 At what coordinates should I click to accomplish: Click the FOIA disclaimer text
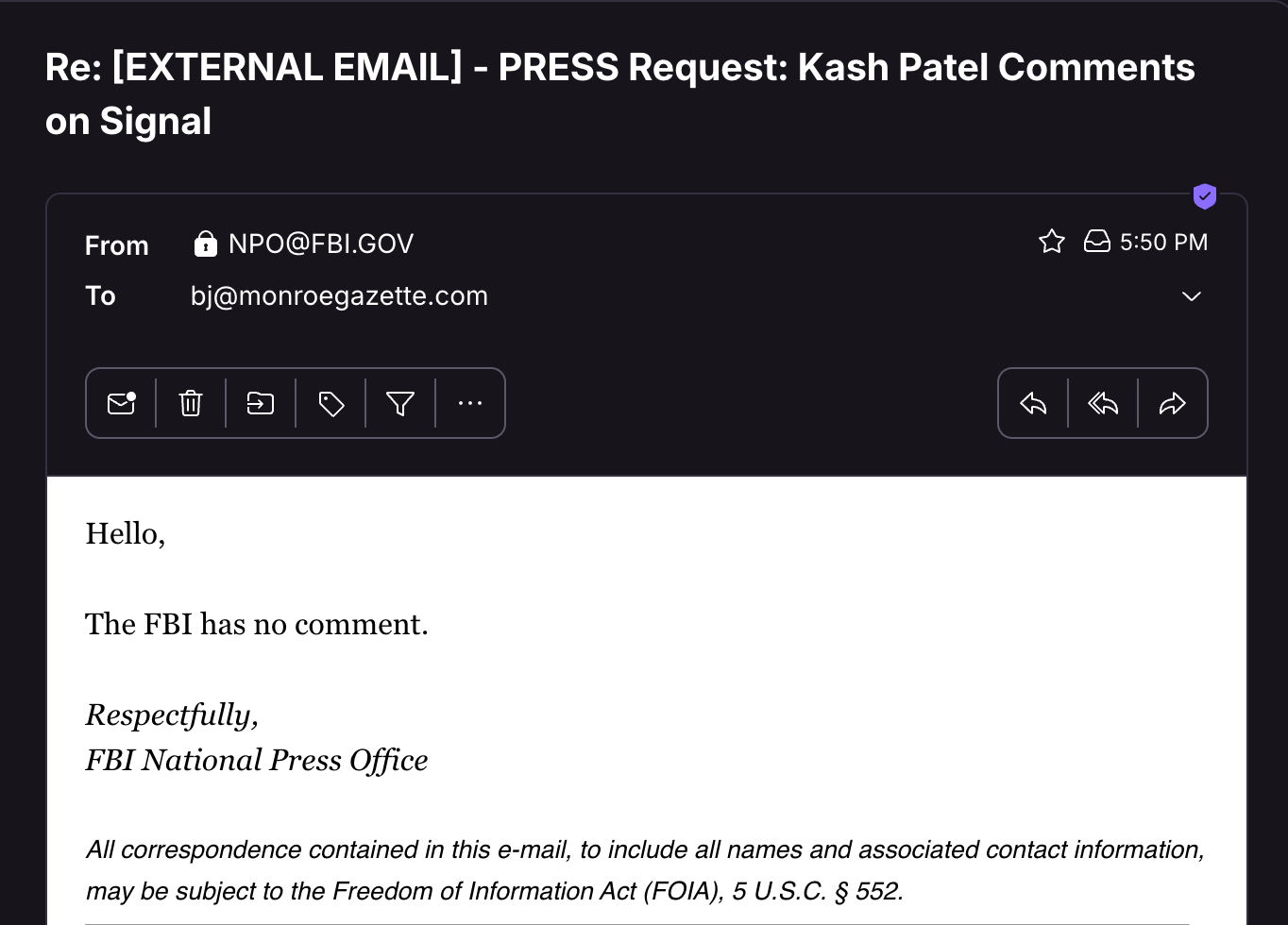point(644,869)
